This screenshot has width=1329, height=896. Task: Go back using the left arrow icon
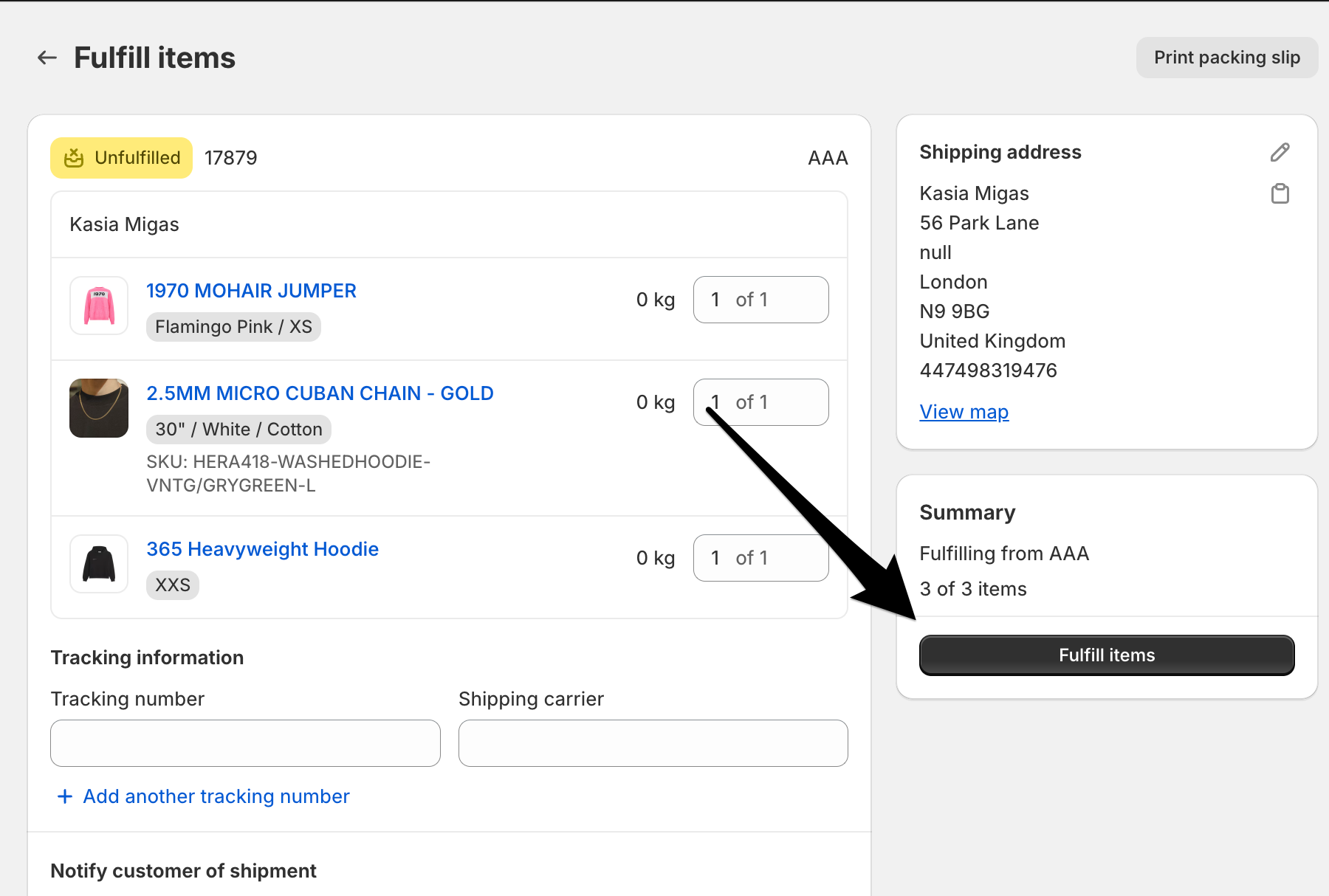[x=47, y=58]
